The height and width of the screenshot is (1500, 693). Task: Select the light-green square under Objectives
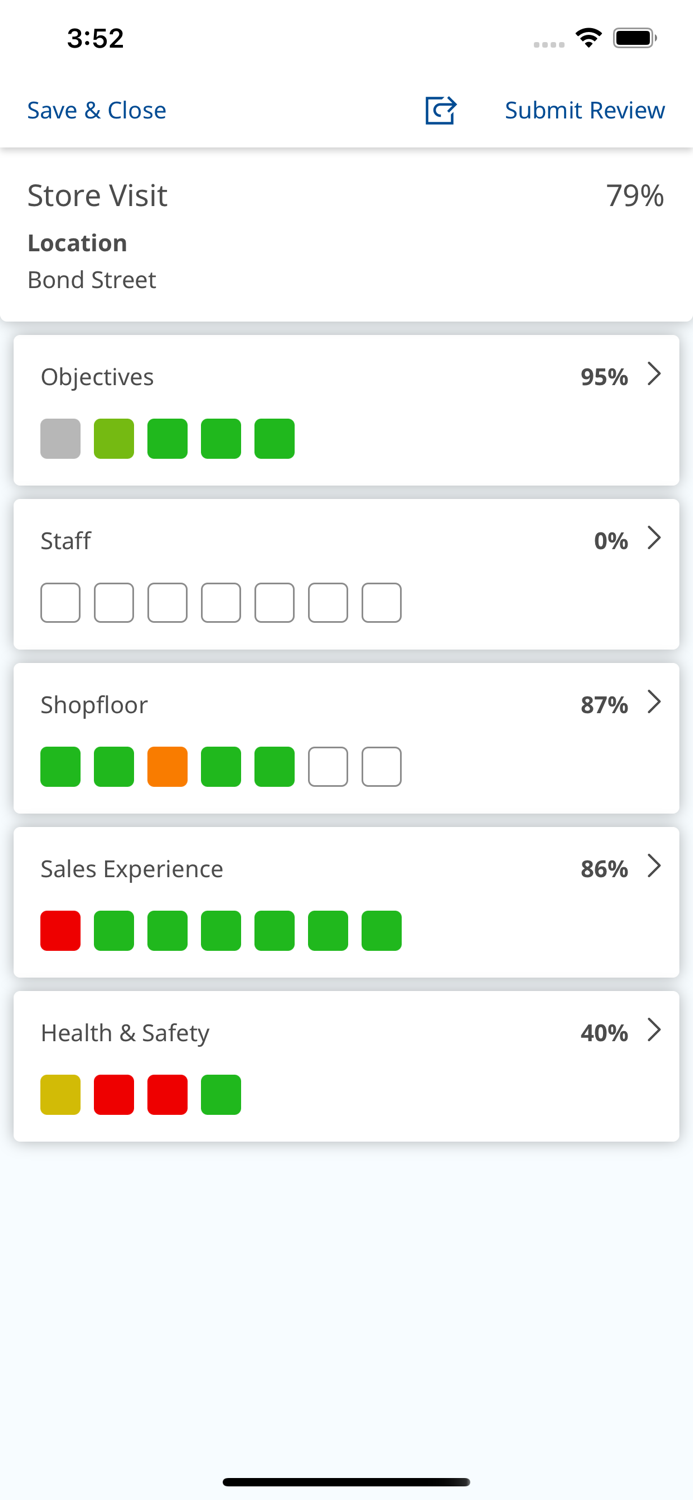tap(114, 438)
